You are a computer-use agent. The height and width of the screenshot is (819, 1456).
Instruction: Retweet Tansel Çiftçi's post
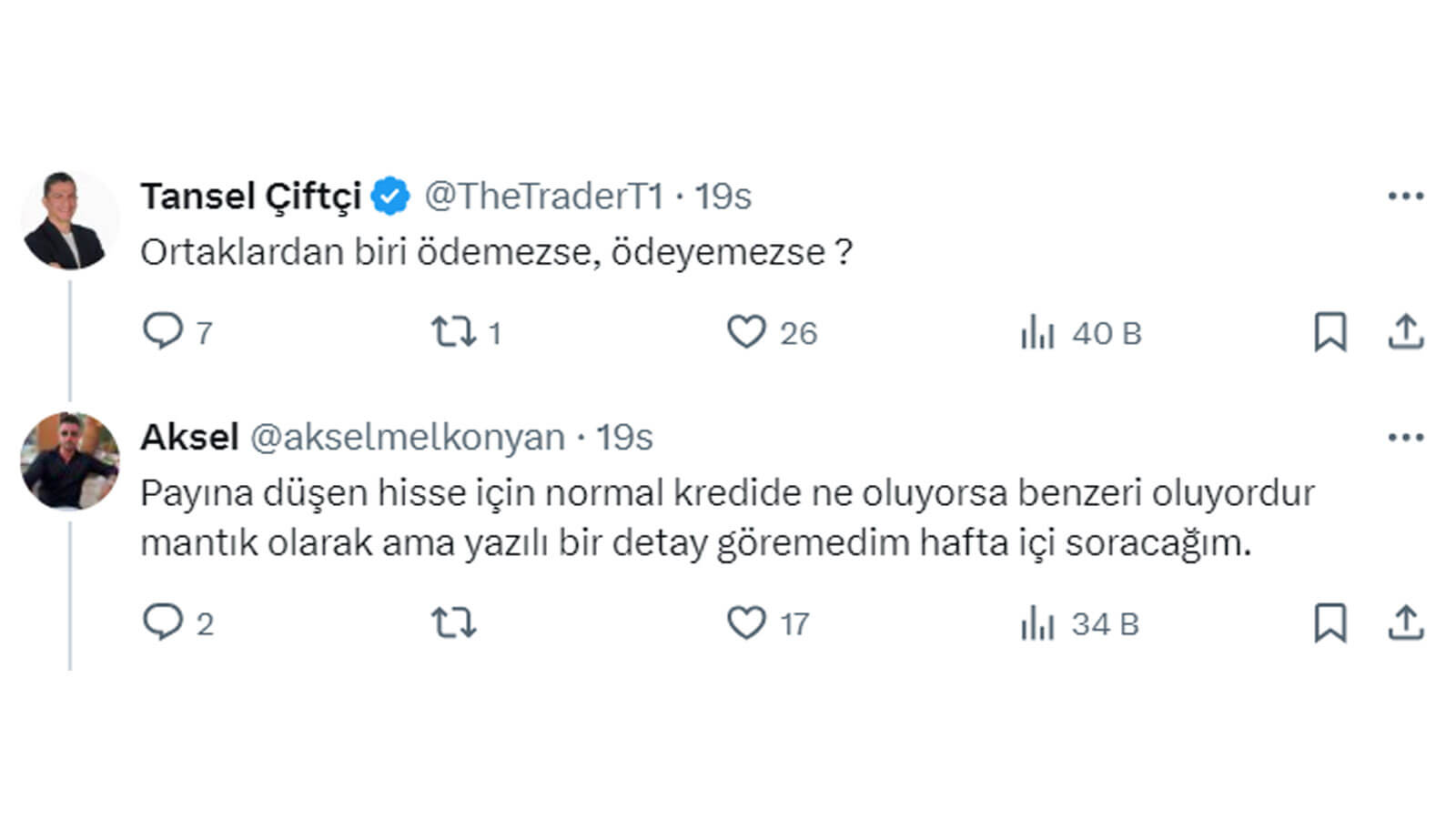coord(453,331)
